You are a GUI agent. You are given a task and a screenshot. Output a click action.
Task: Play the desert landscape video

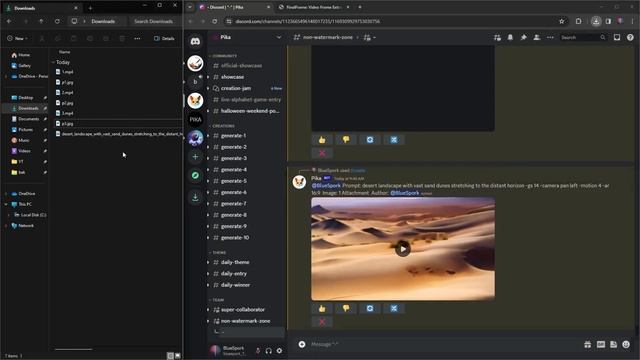[x=403, y=249]
